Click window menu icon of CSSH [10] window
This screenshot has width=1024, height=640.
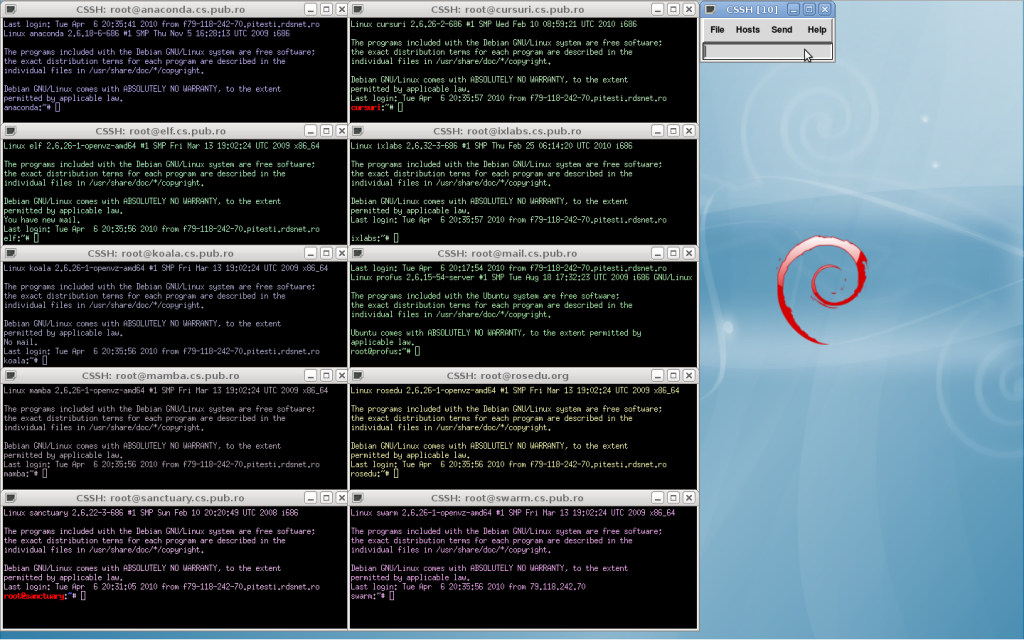coord(710,9)
